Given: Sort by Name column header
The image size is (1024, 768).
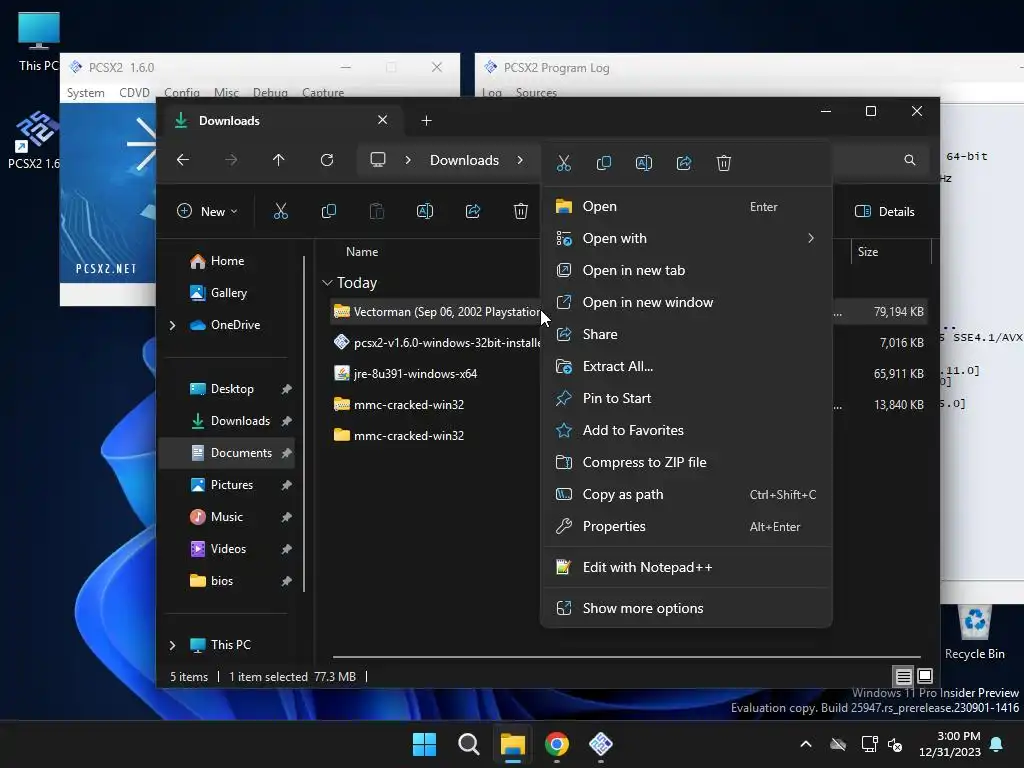Looking at the screenshot, I should coord(362,252).
